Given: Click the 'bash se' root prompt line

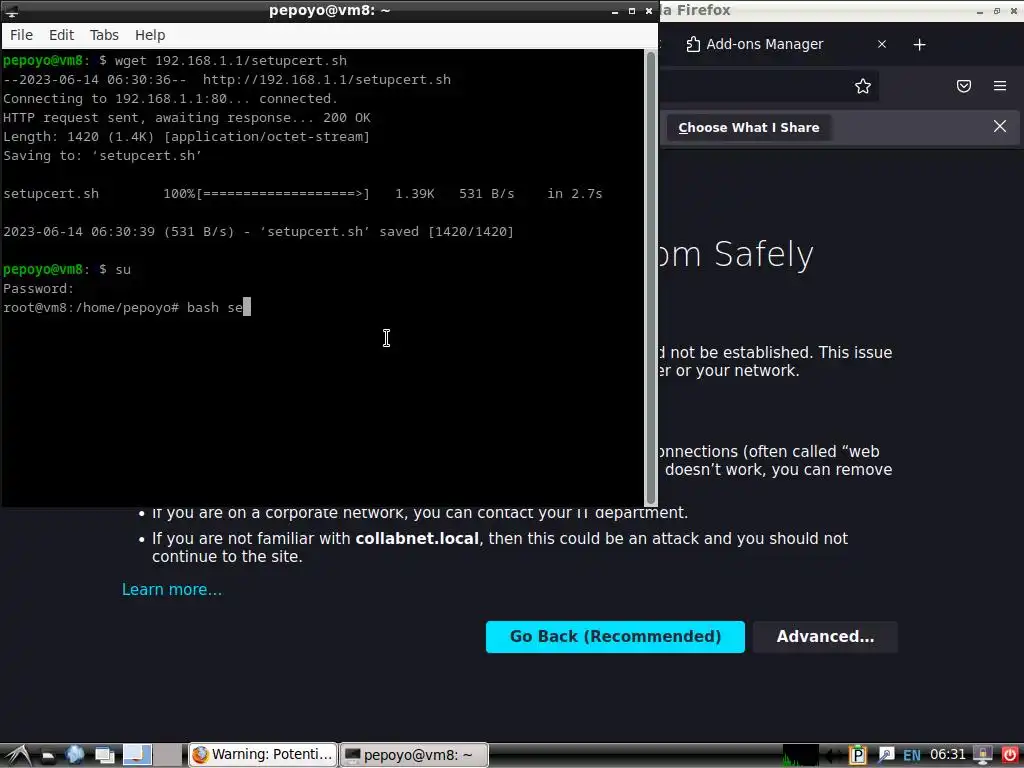Looking at the screenshot, I should pos(127,308).
